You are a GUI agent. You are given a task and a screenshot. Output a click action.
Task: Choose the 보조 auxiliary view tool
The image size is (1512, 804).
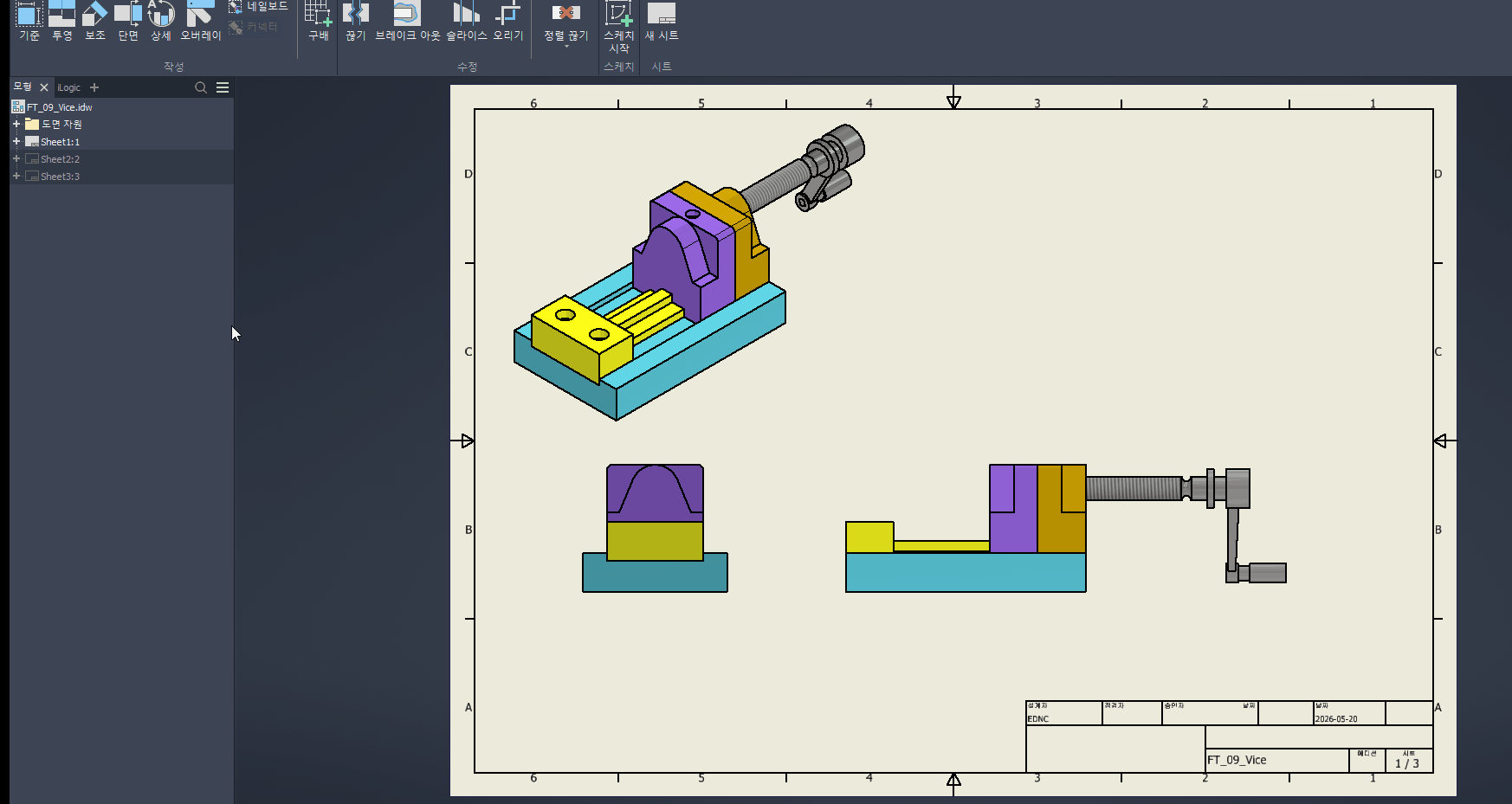coord(94,21)
